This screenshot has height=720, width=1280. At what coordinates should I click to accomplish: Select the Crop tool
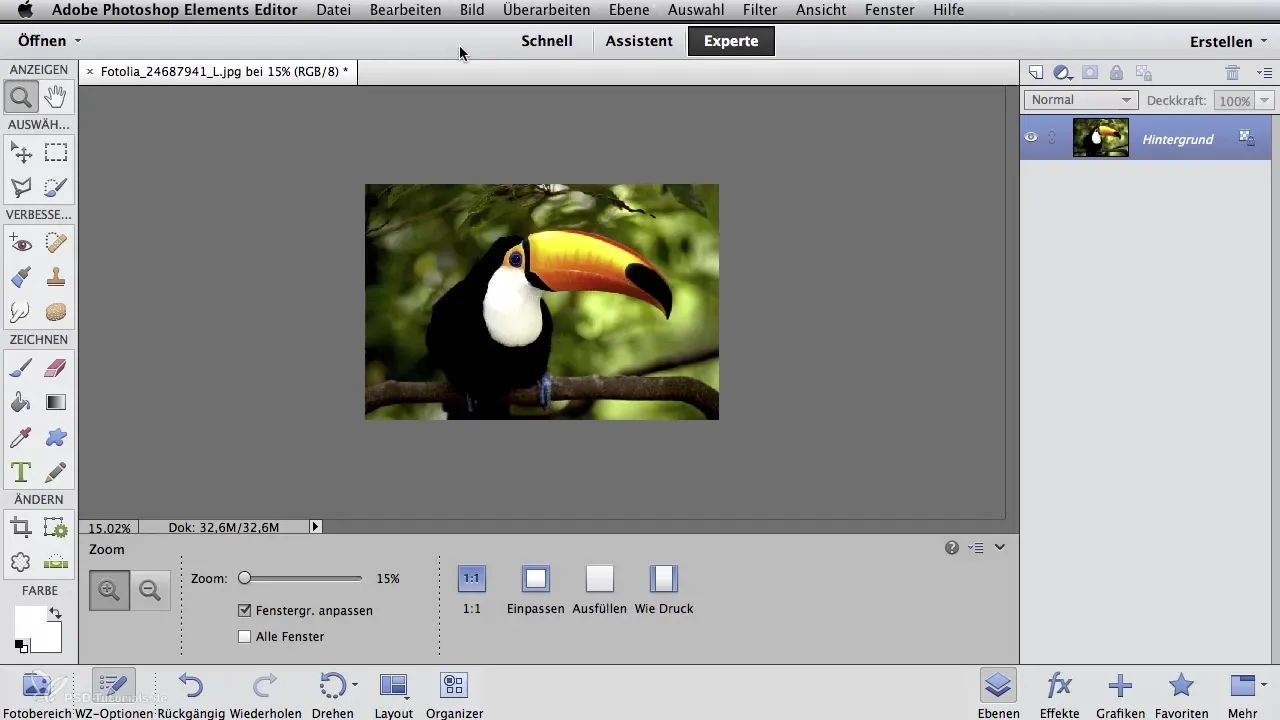click(21, 528)
